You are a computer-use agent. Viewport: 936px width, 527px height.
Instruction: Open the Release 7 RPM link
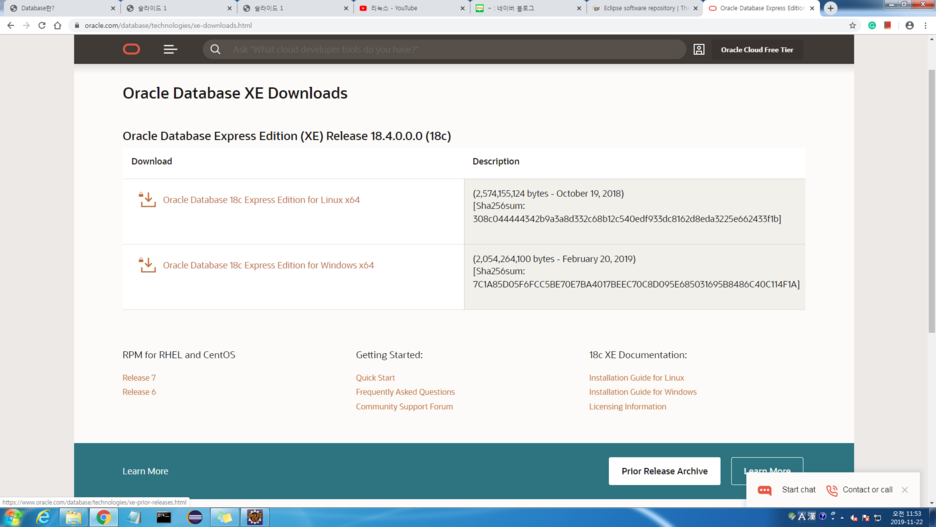[139, 378]
